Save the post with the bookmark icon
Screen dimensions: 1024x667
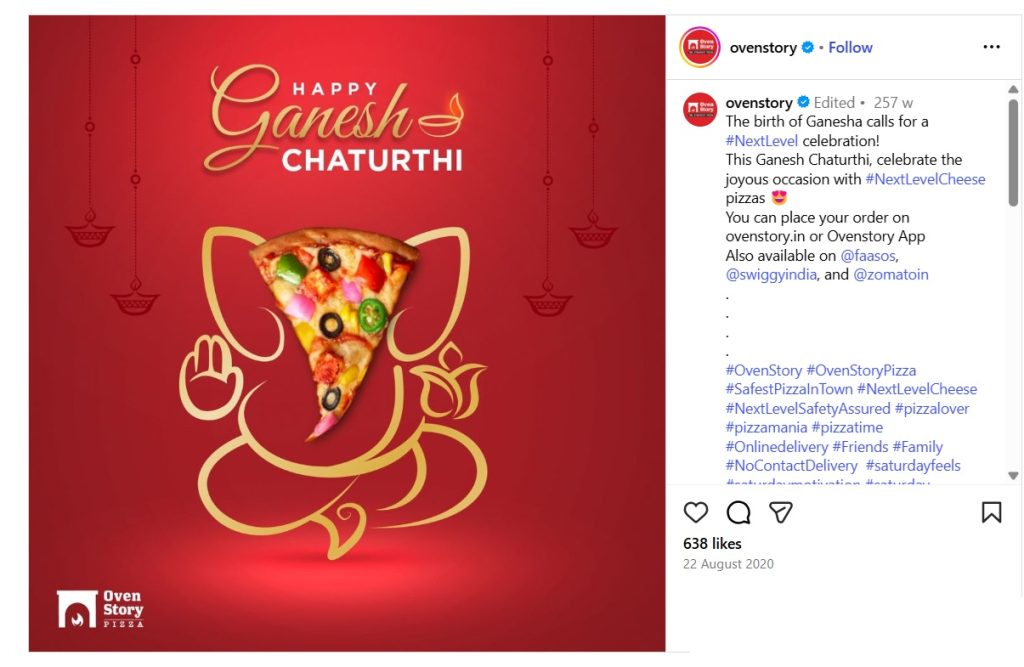tap(991, 512)
